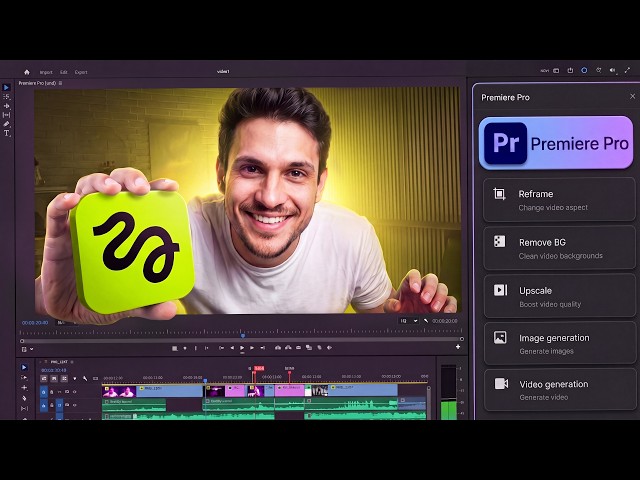640x480 pixels.
Task: Open the Video generation option card
Action: pyautogui.click(x=559, y=390)
